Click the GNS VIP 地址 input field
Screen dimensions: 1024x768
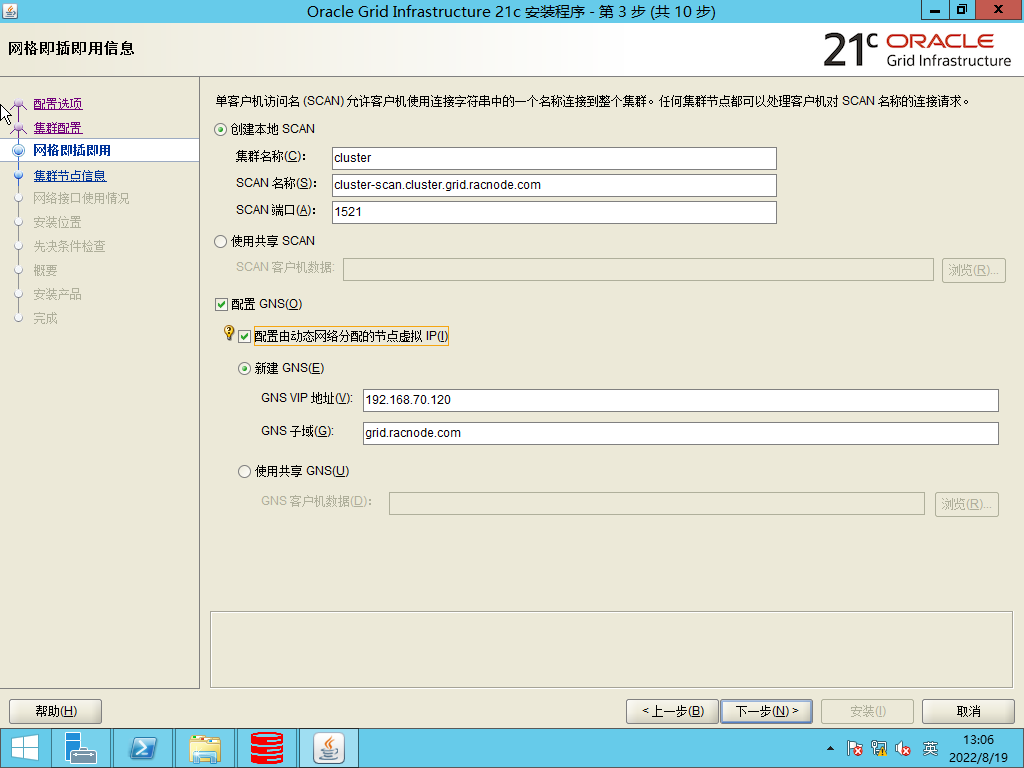(x=680, y=400)
